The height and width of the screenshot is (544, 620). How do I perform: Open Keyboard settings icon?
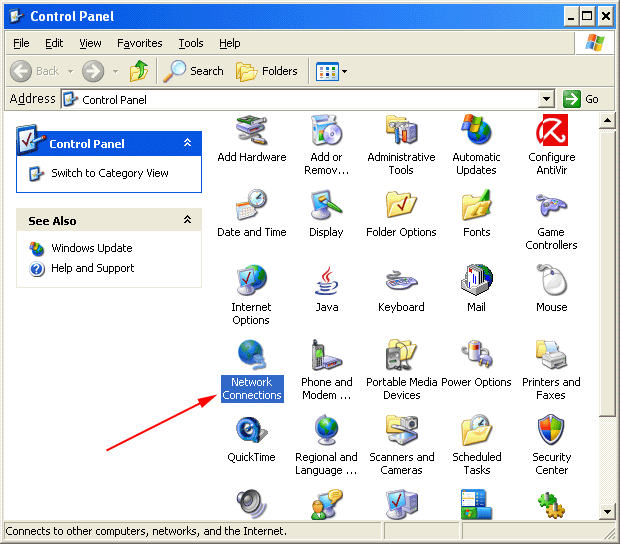(x=401, y=281)
